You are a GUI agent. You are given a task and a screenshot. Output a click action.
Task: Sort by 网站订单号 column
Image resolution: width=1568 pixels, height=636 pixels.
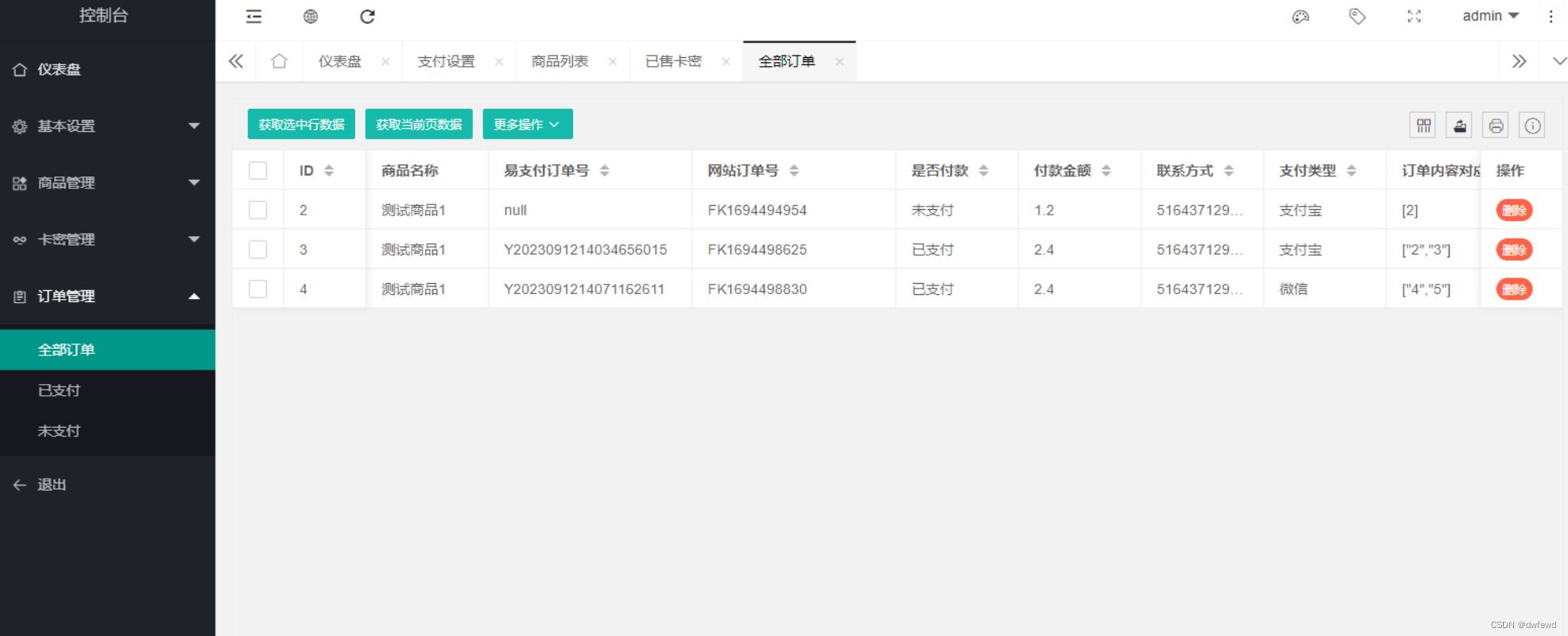click(x=794, y=171)
